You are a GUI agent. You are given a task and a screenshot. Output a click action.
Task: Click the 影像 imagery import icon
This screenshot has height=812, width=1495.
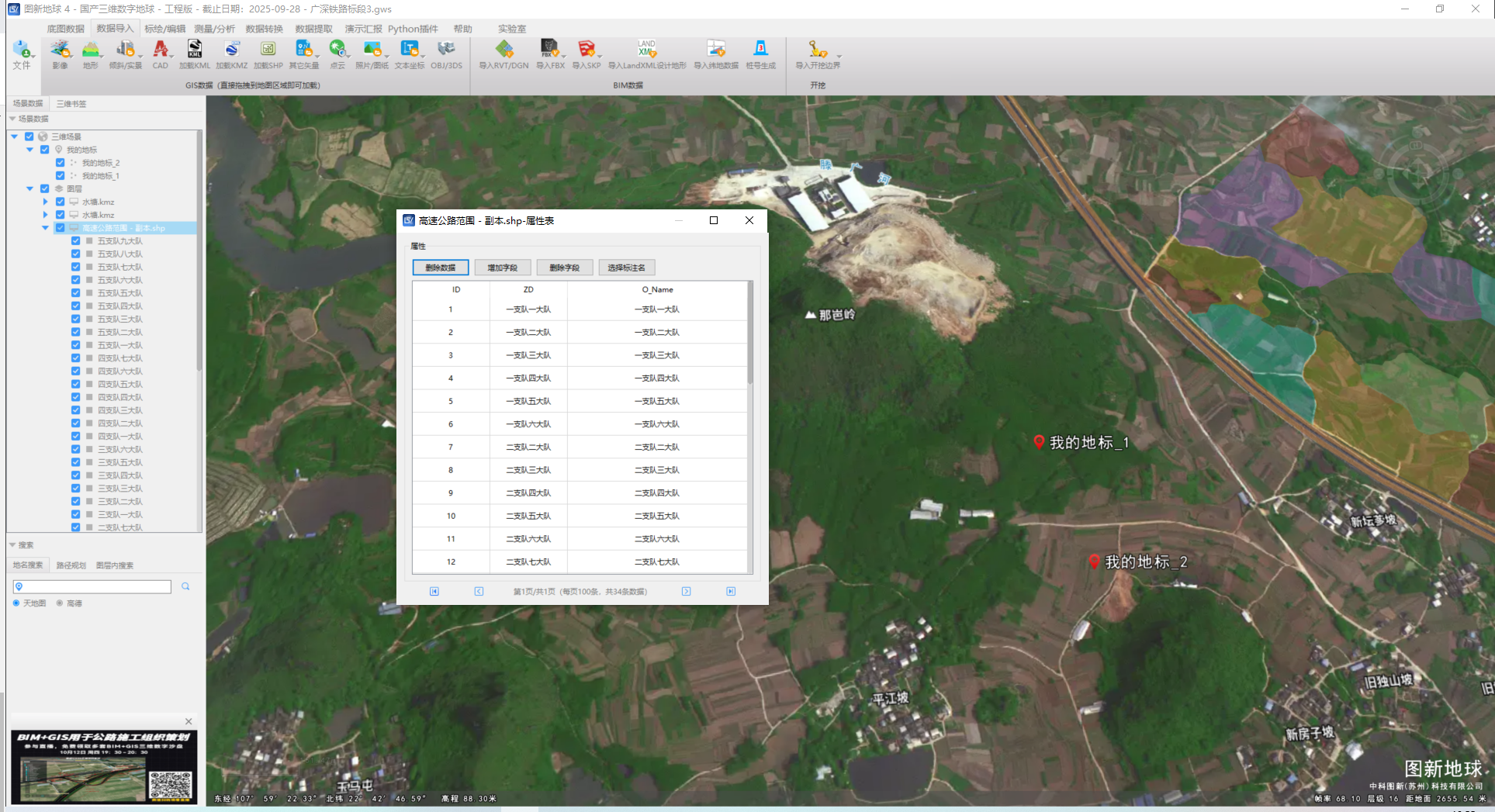(60, 50)
